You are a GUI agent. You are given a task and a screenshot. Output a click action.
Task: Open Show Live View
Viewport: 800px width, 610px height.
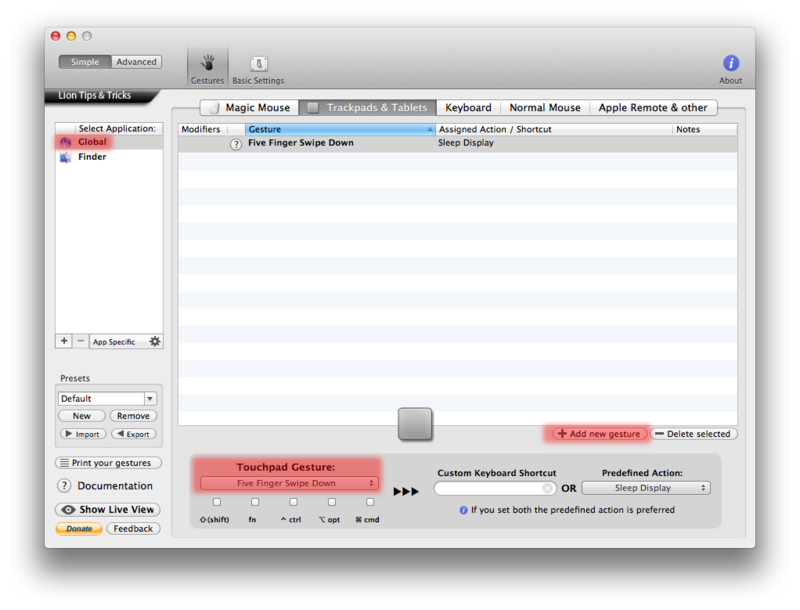pos(108,510)
